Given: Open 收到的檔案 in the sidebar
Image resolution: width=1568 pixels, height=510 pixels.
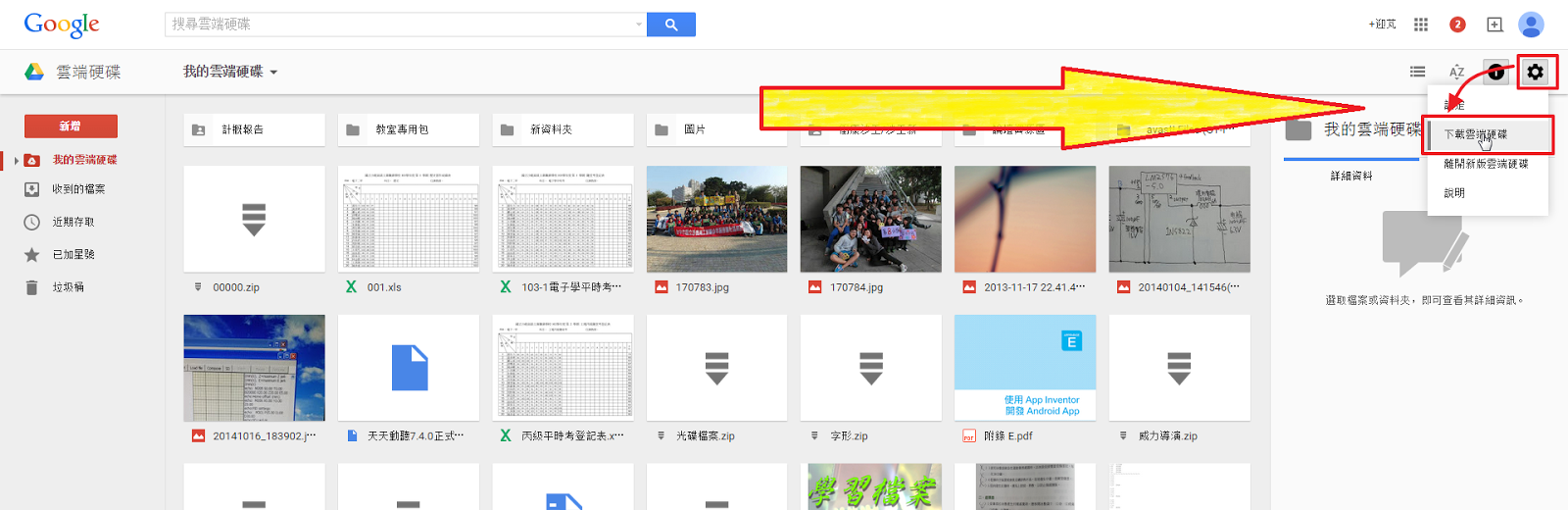Looking at the screenshot, I should (78, 189).
